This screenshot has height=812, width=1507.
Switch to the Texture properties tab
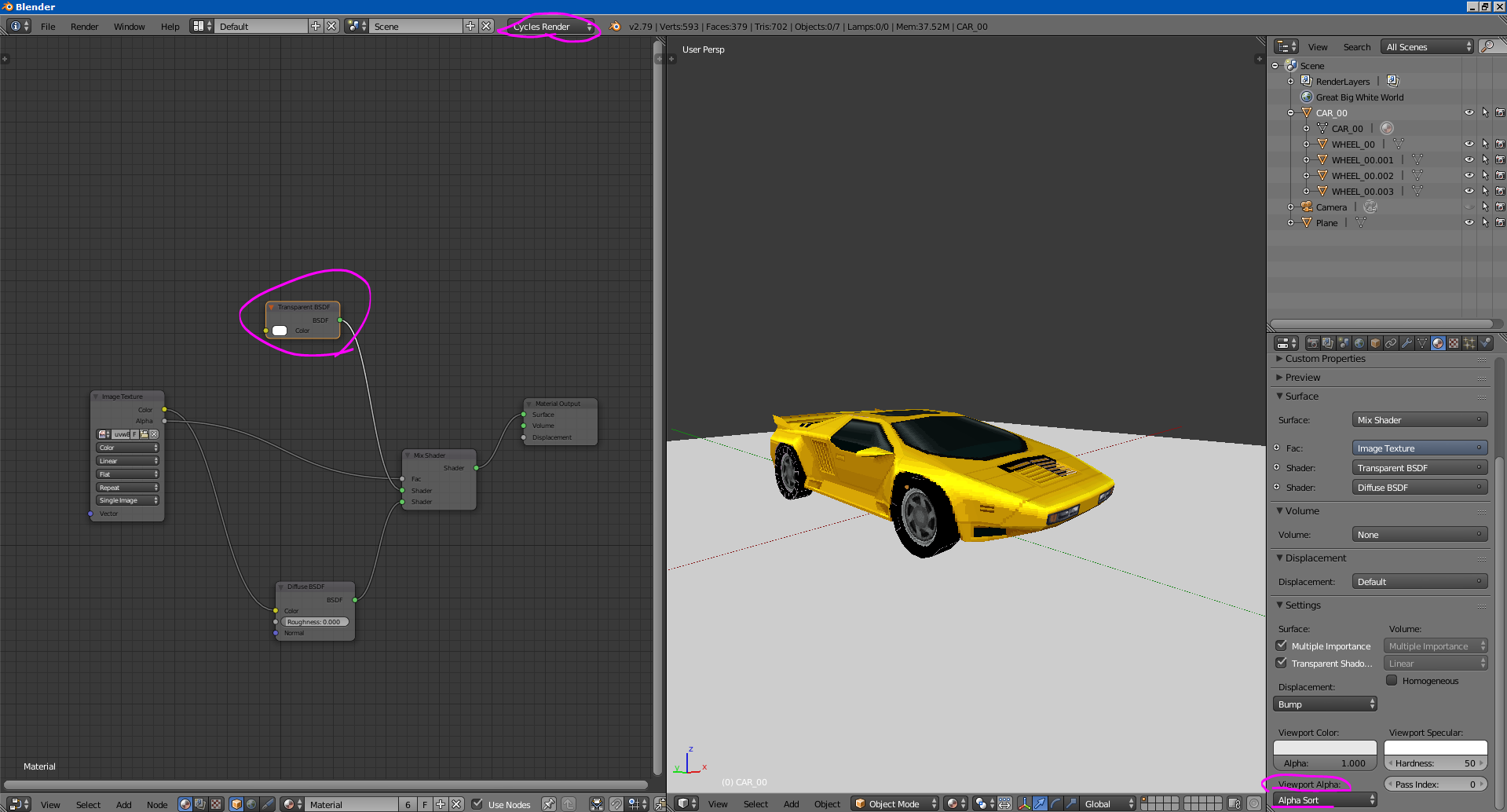pos(1454,343)
